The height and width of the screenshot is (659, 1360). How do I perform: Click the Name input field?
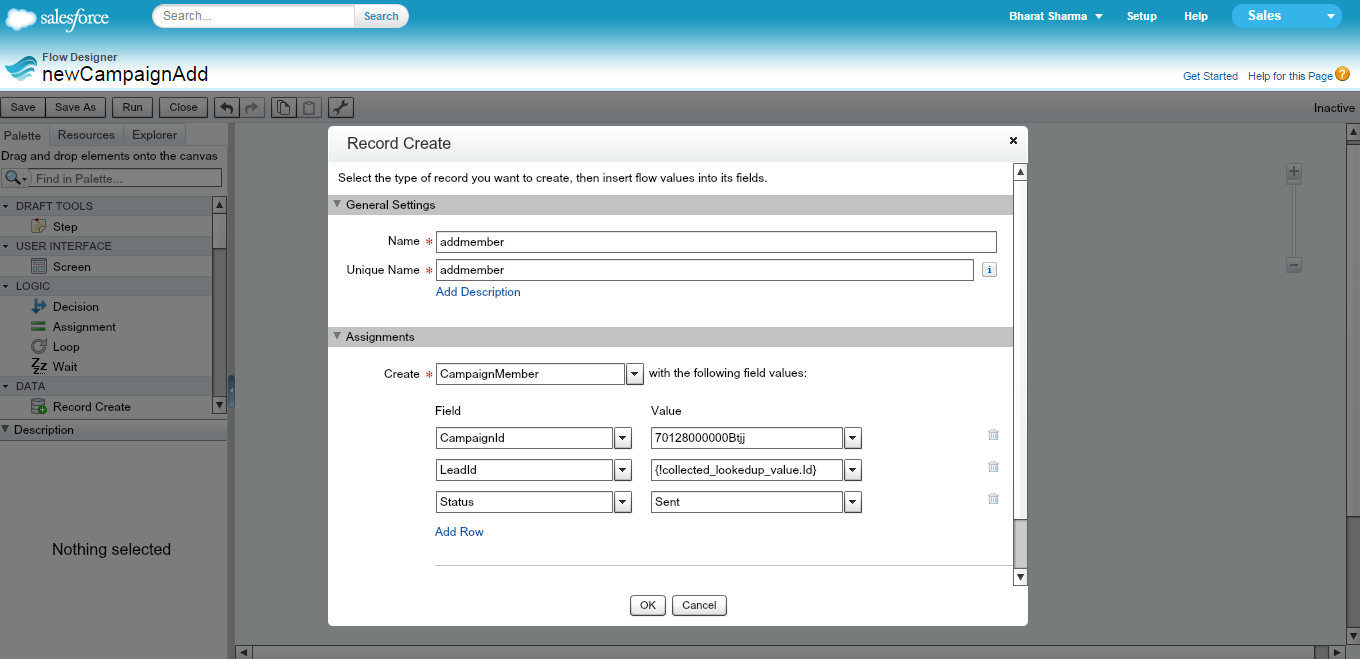[x=716, y=242]
